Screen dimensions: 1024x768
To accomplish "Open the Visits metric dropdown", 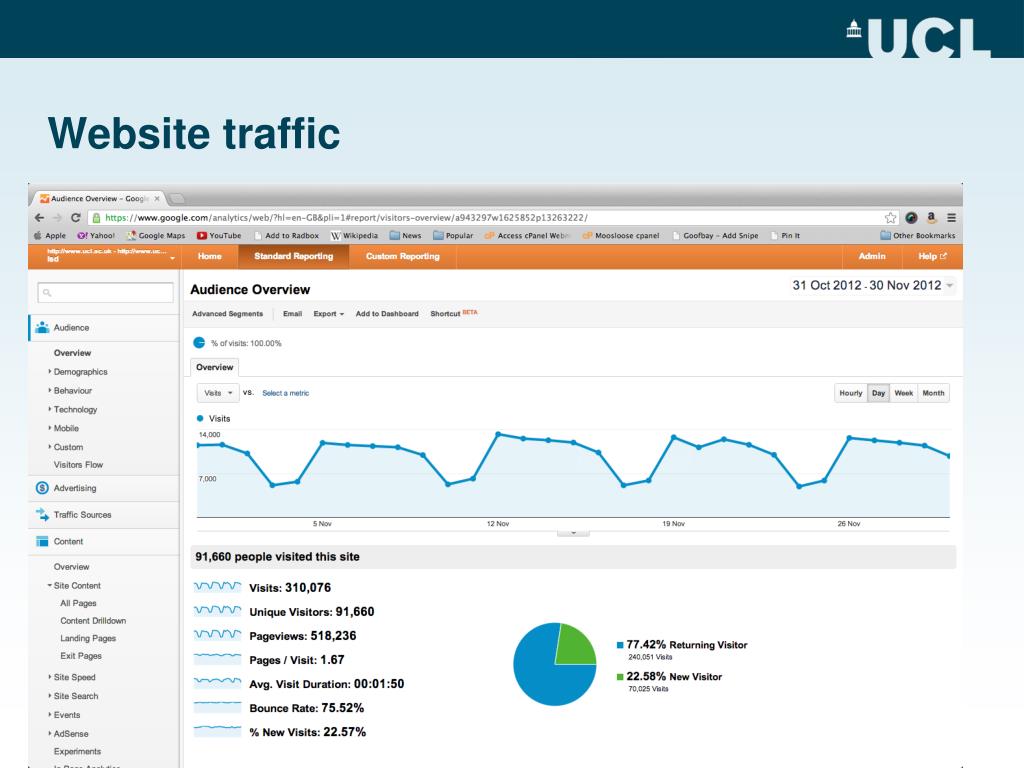I will (217, 393).
